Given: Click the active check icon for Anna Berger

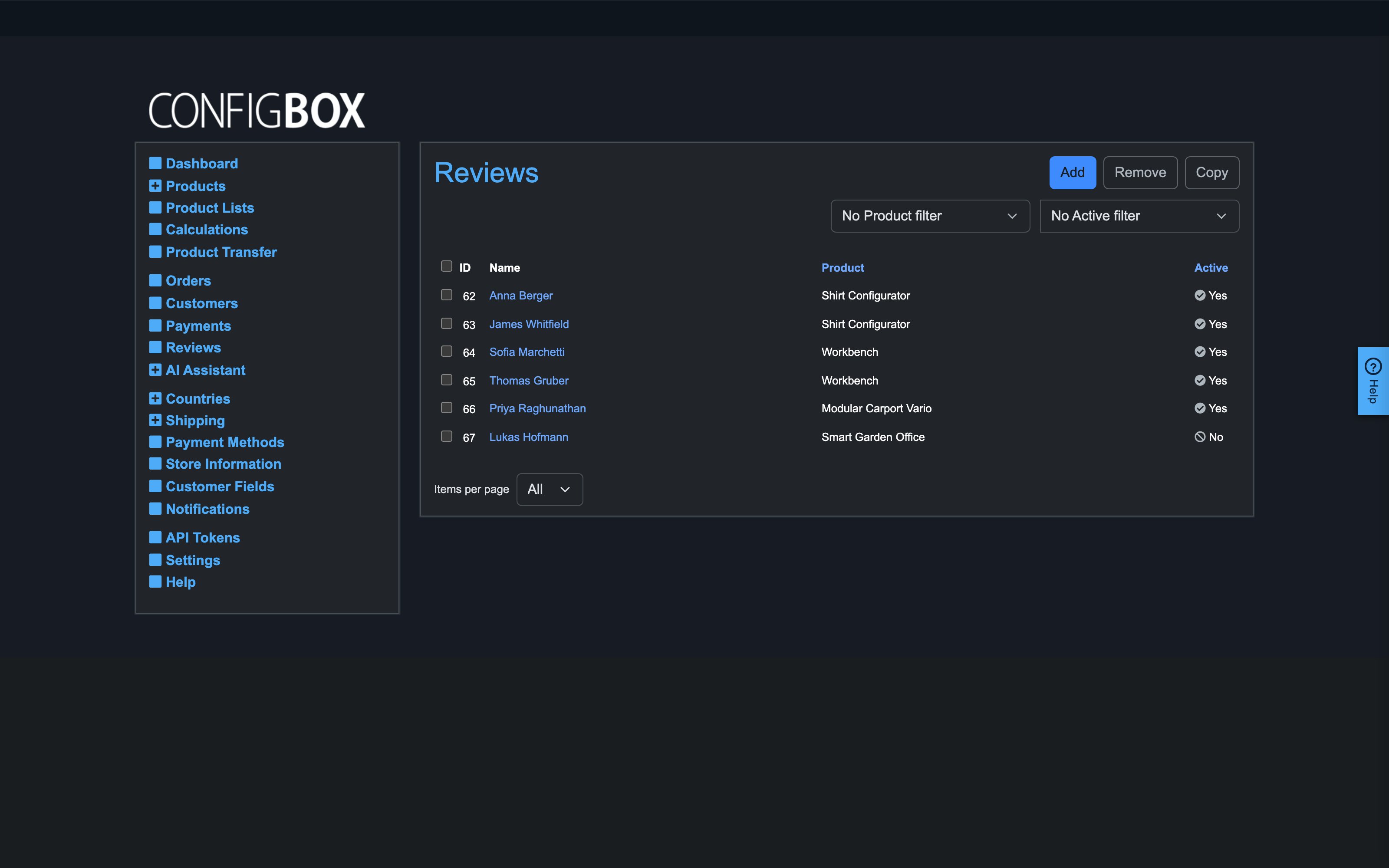Looking at the screenshot, I should point(1200,295).
